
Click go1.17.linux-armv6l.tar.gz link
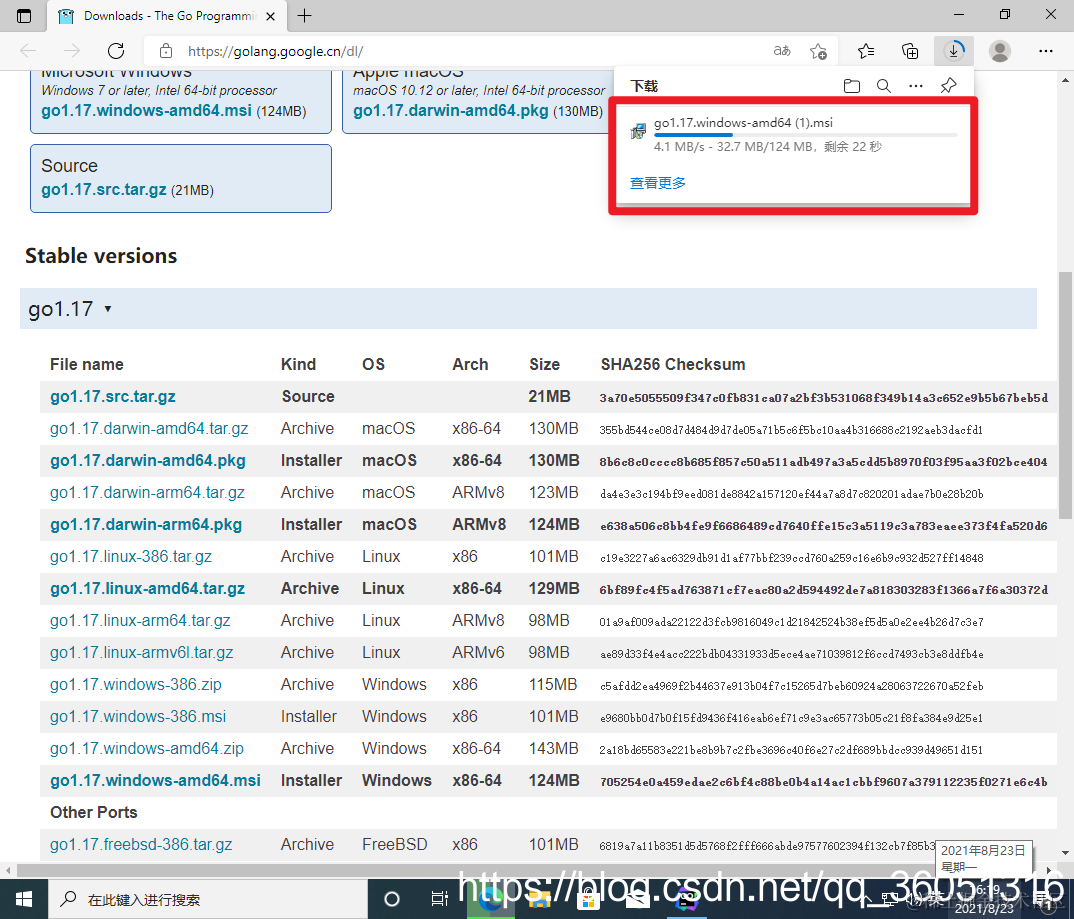point(142,653)
